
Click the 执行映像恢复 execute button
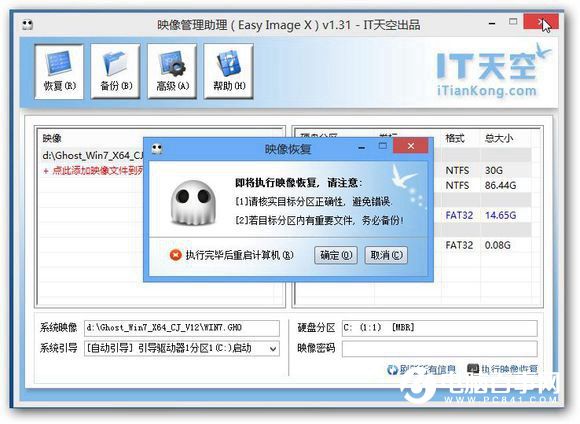point(502,369)
